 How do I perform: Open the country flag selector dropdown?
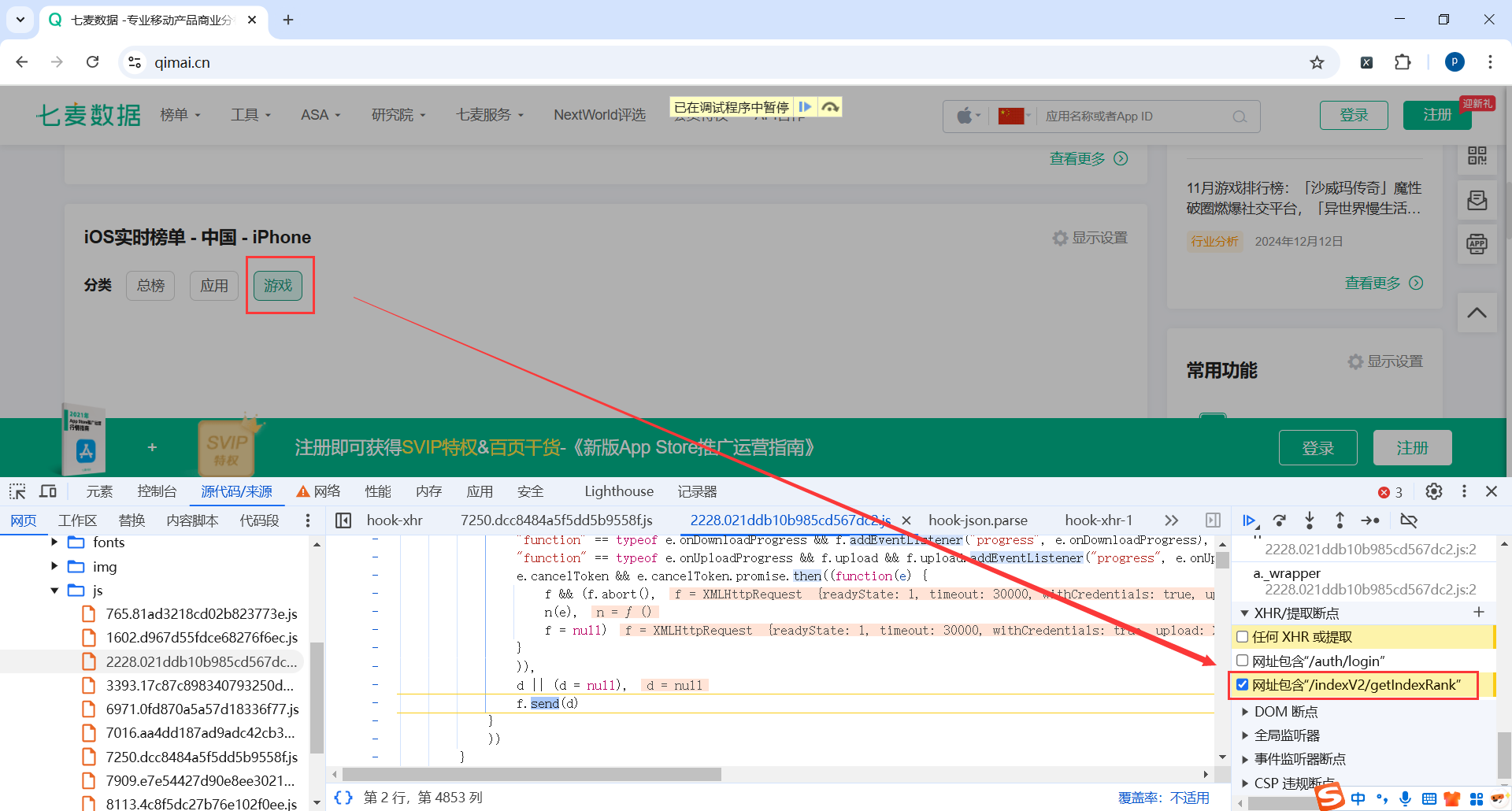click(x=1014, y=117)
